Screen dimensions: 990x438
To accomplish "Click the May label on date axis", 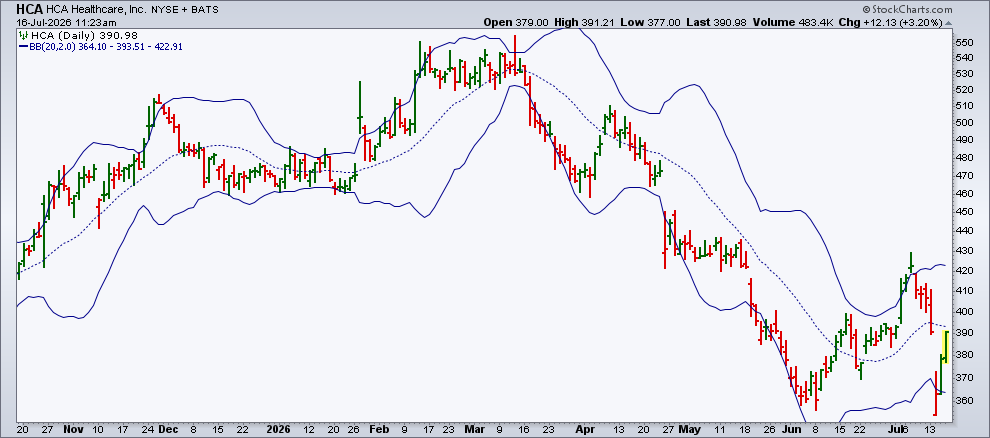I will point(690,429).
